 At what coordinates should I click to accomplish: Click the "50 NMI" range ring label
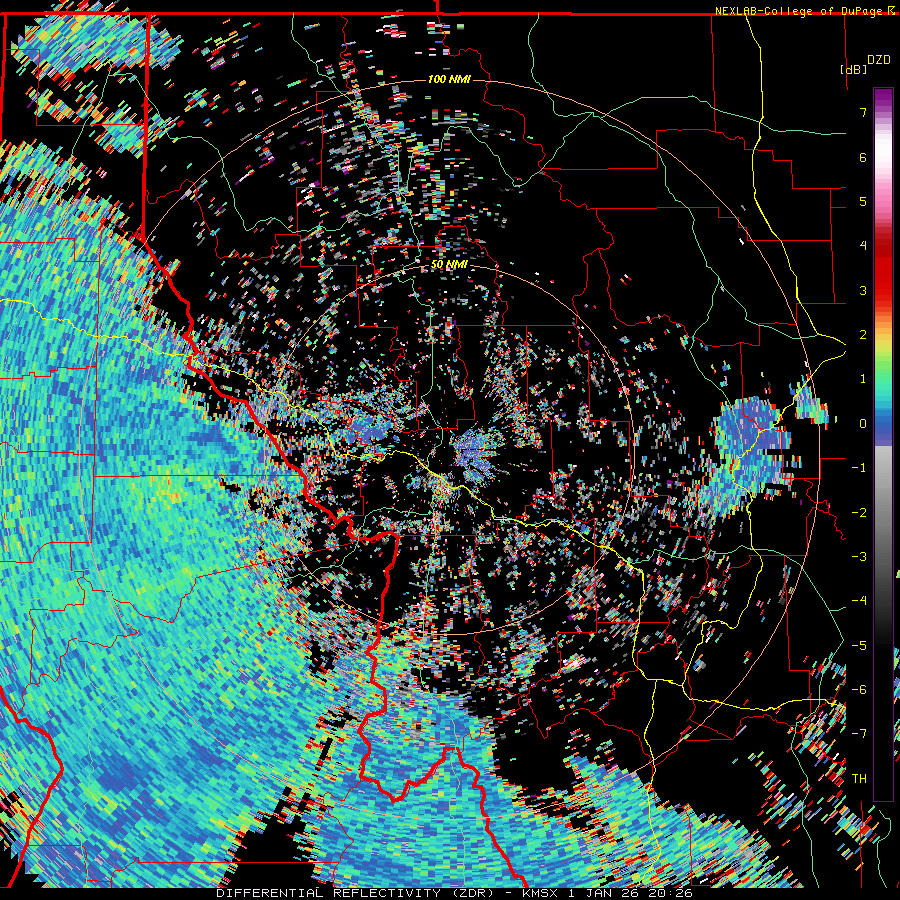(449, 265)
